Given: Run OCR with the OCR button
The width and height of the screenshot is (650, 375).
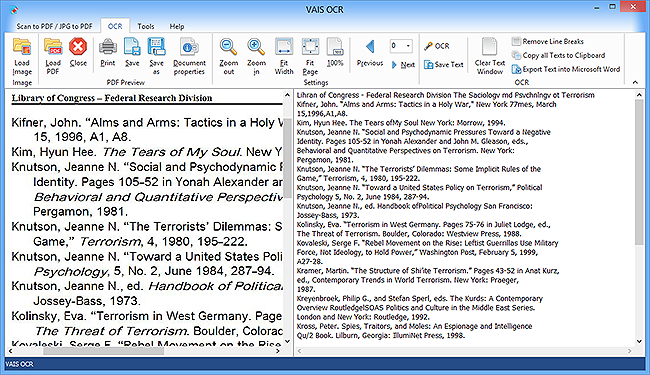Looking at the screenshot, I should [x=437, y=46].
